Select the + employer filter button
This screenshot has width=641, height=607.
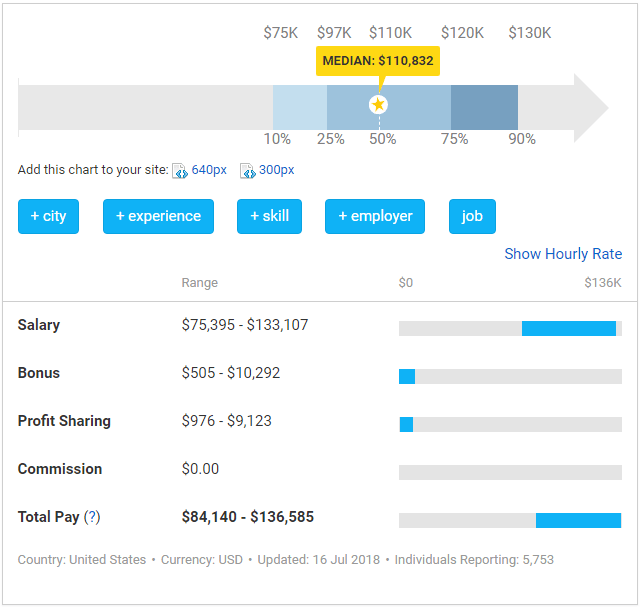tap(375, 216)
